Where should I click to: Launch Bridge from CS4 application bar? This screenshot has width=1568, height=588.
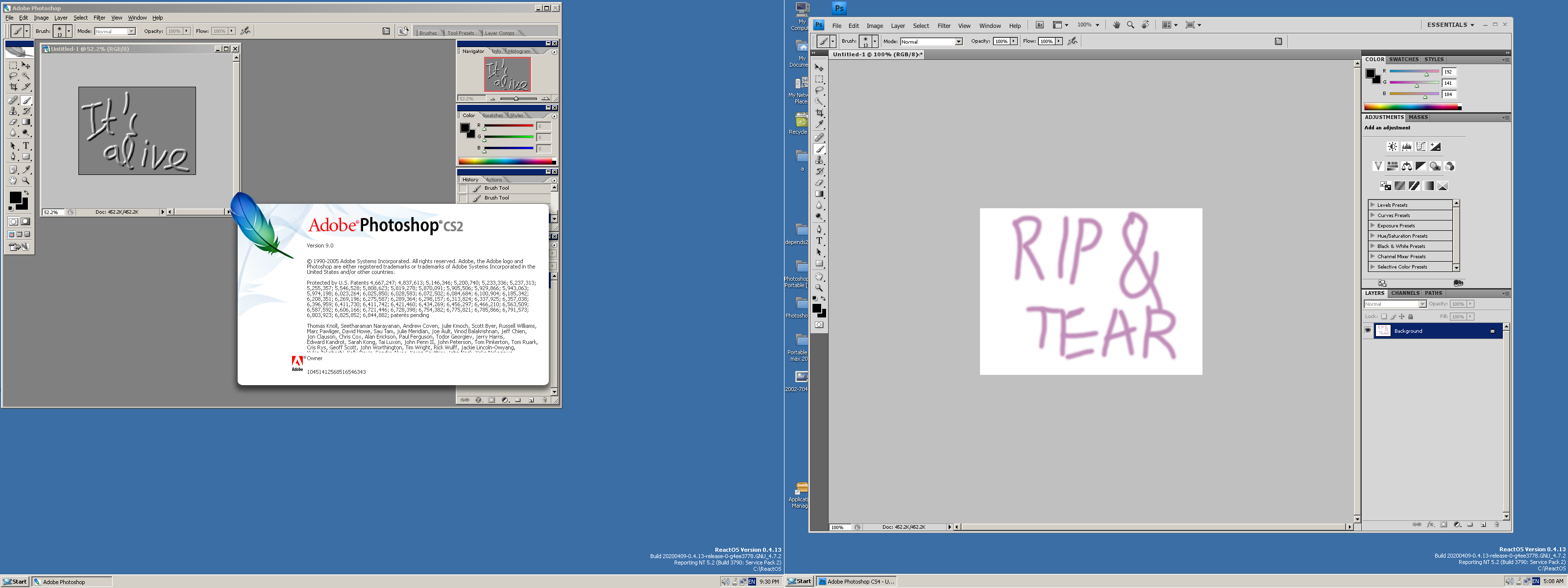click(x=1040, y=25)
